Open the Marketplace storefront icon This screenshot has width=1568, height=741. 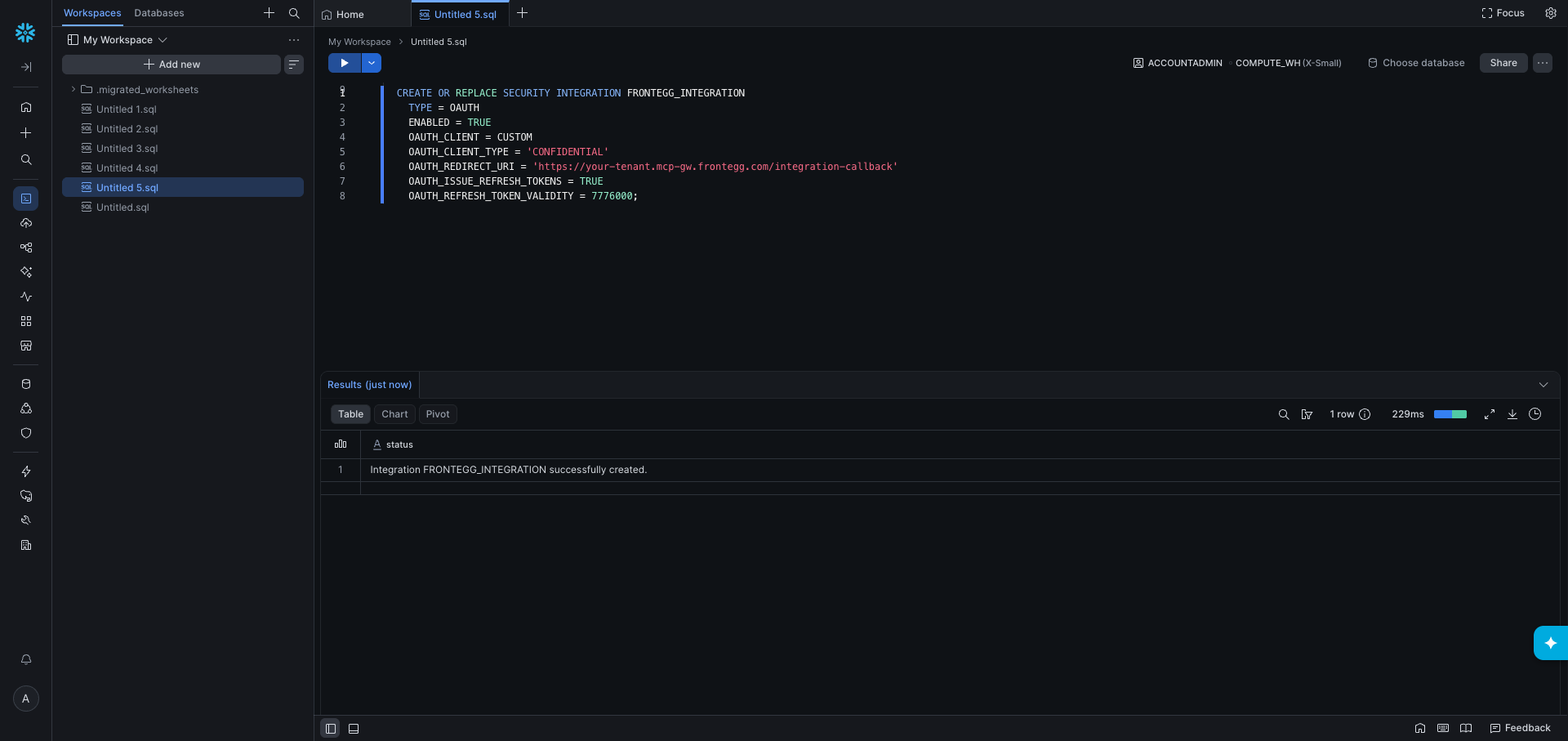(26, 346)
